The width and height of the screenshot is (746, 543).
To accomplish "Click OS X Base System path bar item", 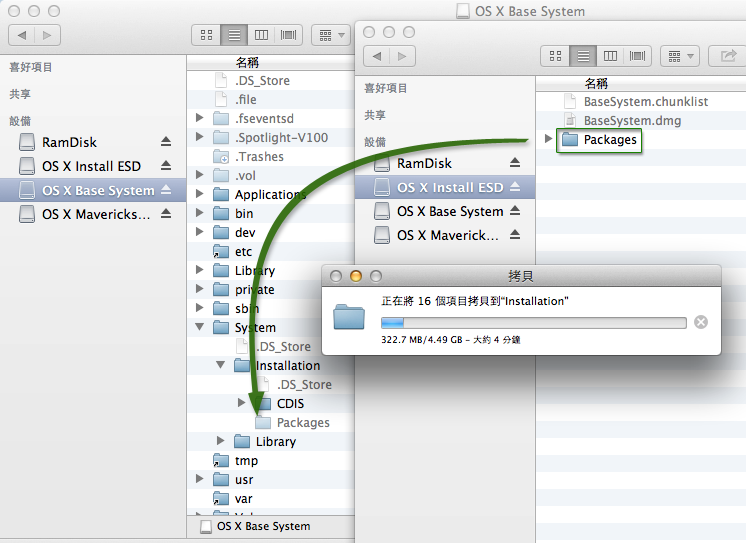I will [255, 526].
